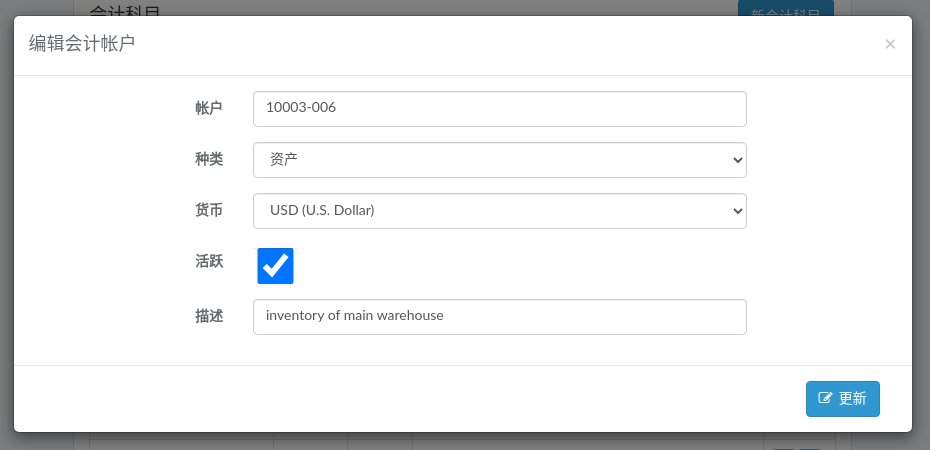
Task: Click the dimmed 会计科目 page heading behind dialog
Action: [x=125, y=8]
